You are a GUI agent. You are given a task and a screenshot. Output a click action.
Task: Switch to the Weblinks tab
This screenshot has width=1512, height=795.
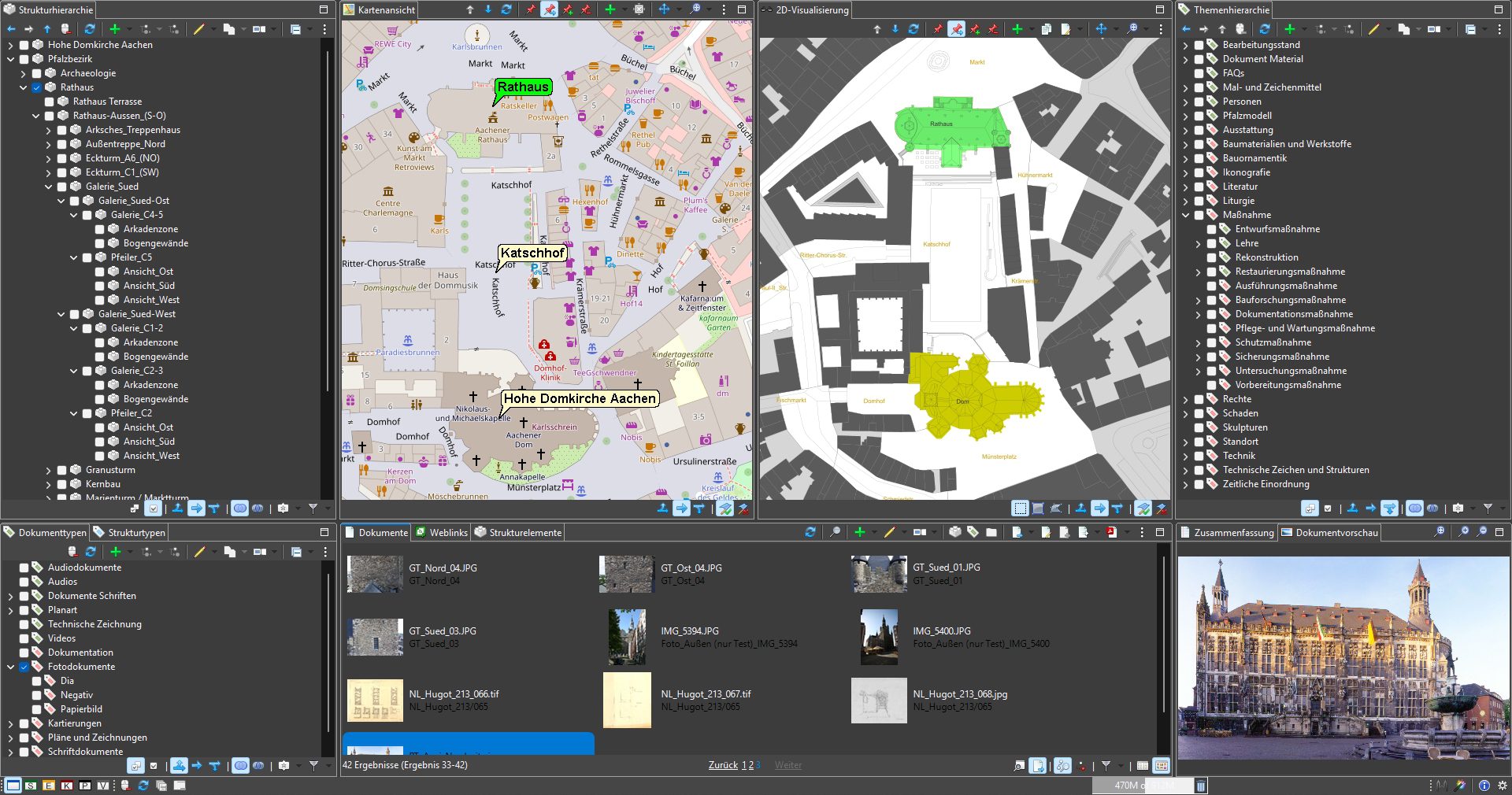click(x=442, y=533)
